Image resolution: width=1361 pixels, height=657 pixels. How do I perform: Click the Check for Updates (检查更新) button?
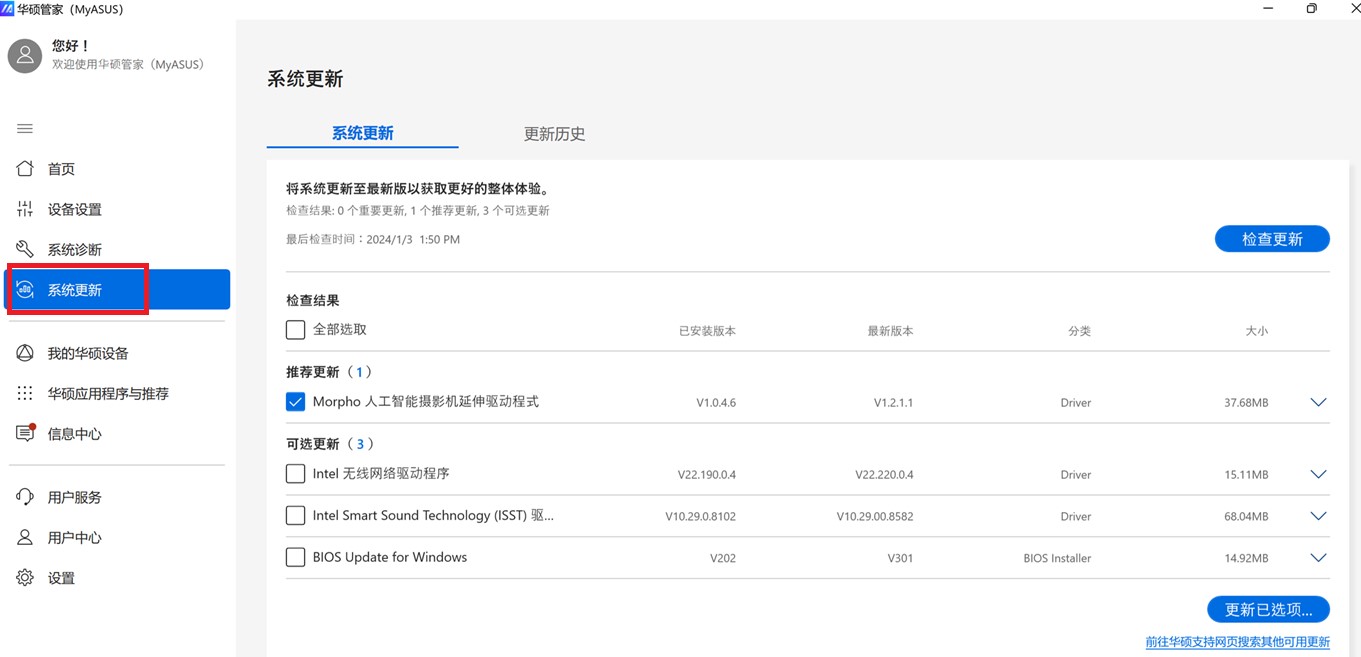pos(1271,239)
